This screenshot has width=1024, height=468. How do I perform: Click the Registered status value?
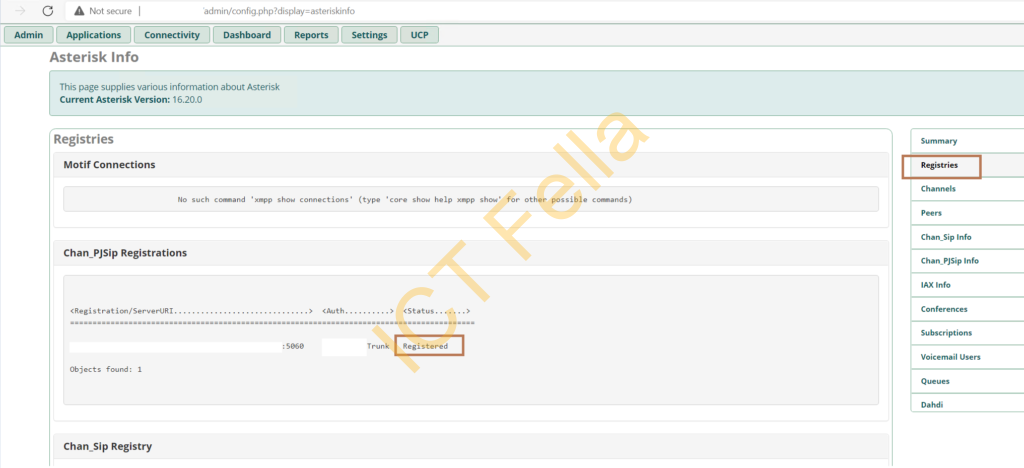tap(425, 346)
